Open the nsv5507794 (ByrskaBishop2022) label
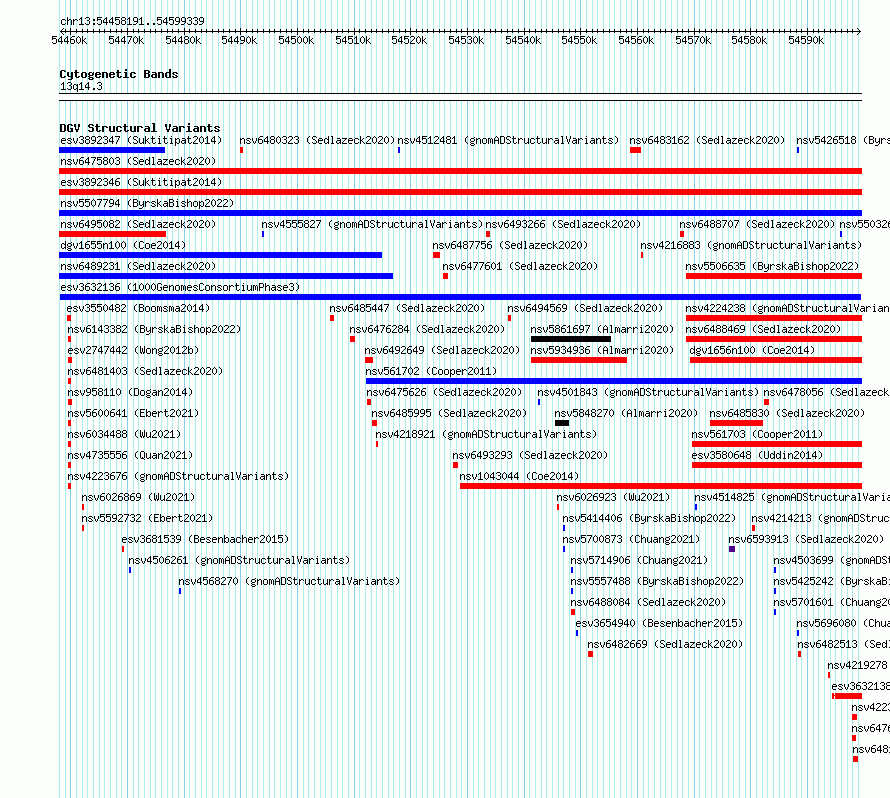Image resolution: width=890 pixels, height=798 pixels. (147, 203)
